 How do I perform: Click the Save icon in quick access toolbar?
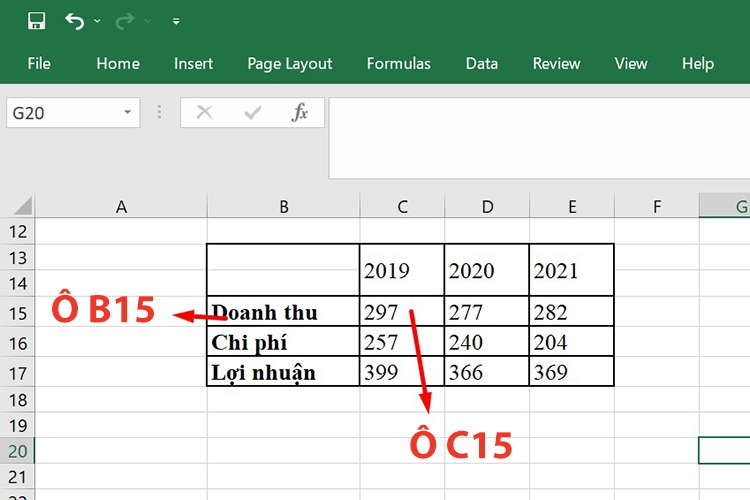(36, 21)
